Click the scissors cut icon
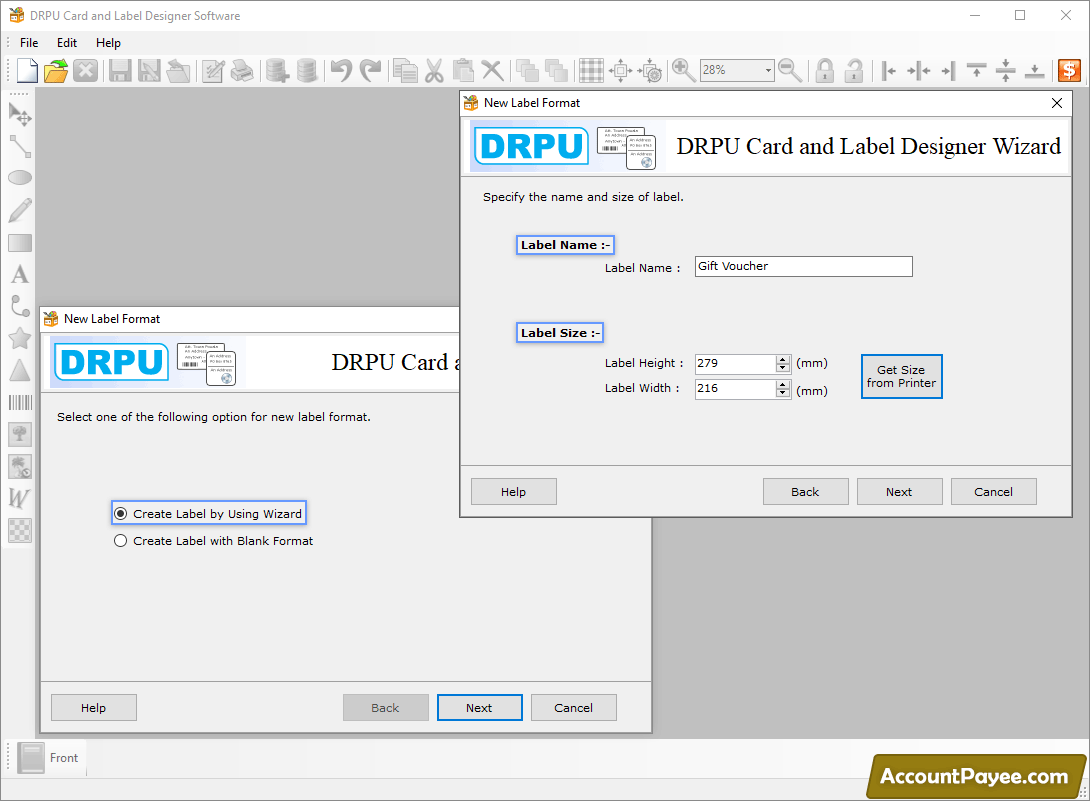The image size is (1090, 801). coord(434,70)
